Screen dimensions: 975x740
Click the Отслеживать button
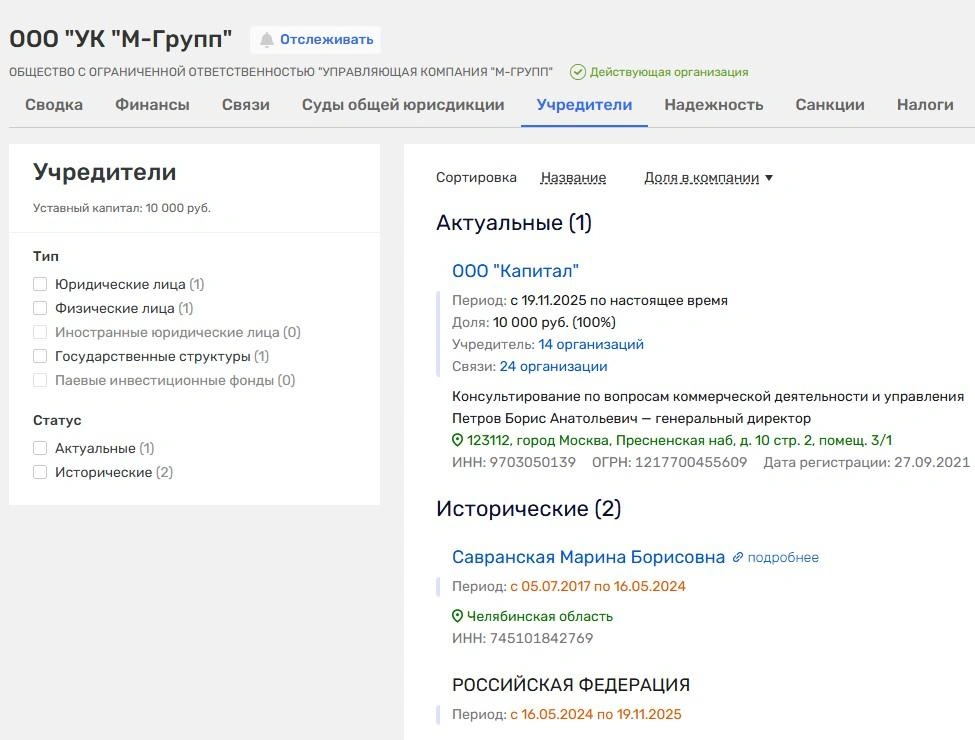point(316,40)
